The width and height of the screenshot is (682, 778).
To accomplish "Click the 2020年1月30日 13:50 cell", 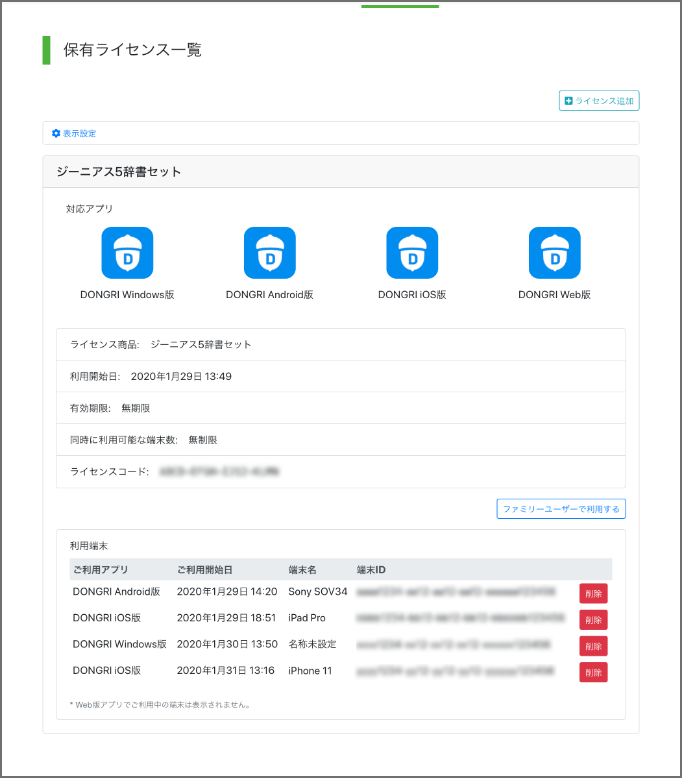I will tap(227, 644).
